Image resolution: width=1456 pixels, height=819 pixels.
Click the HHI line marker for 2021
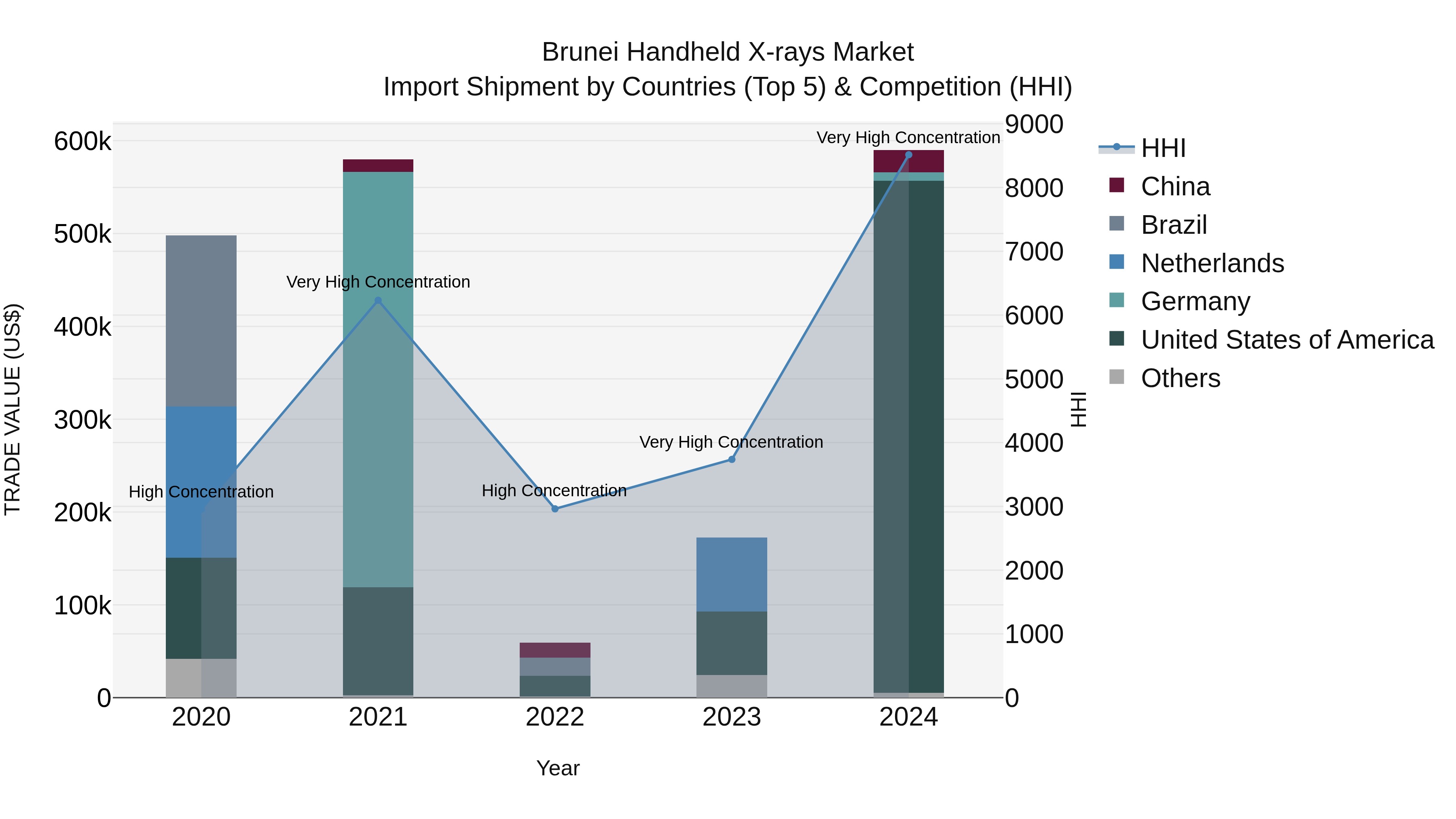point(378,301)
